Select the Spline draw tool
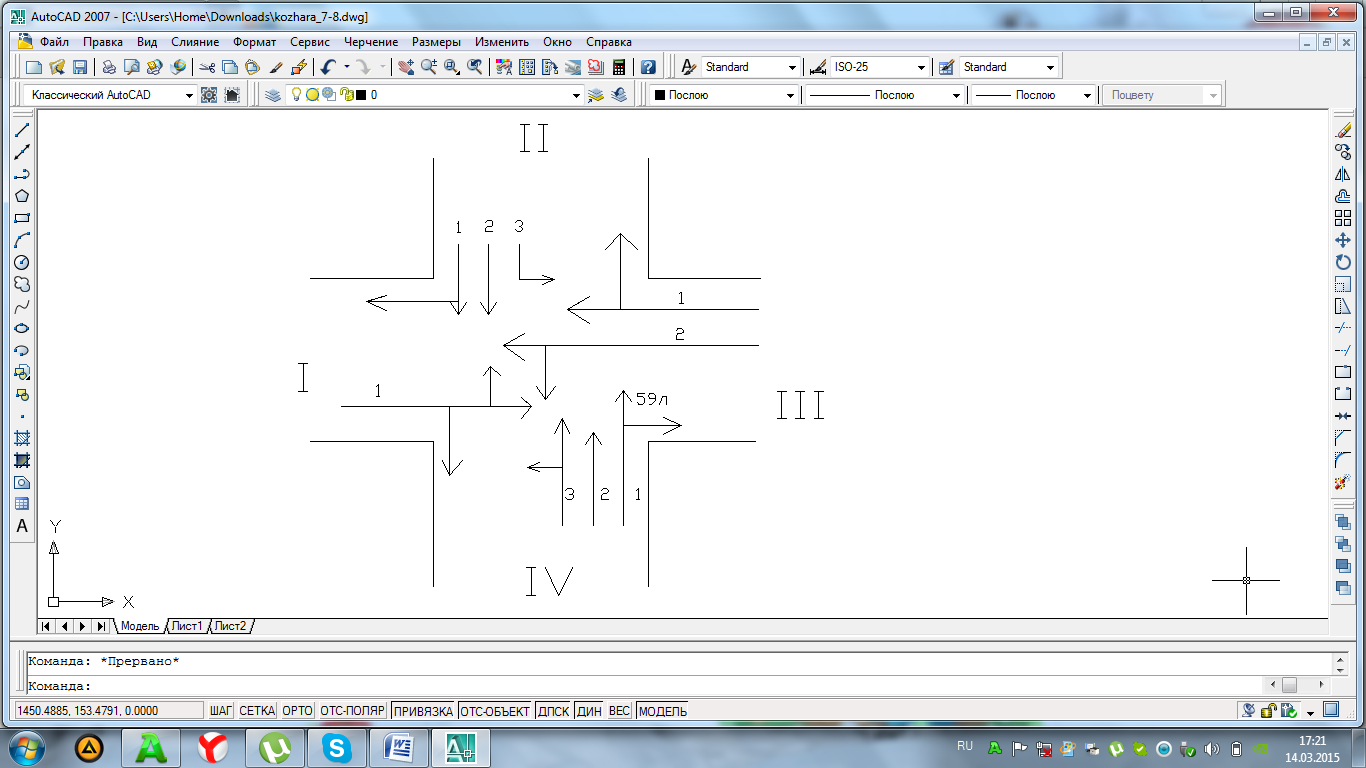Image resolution: width=1366 pixels, height=768 pixels. coord(22,306)
